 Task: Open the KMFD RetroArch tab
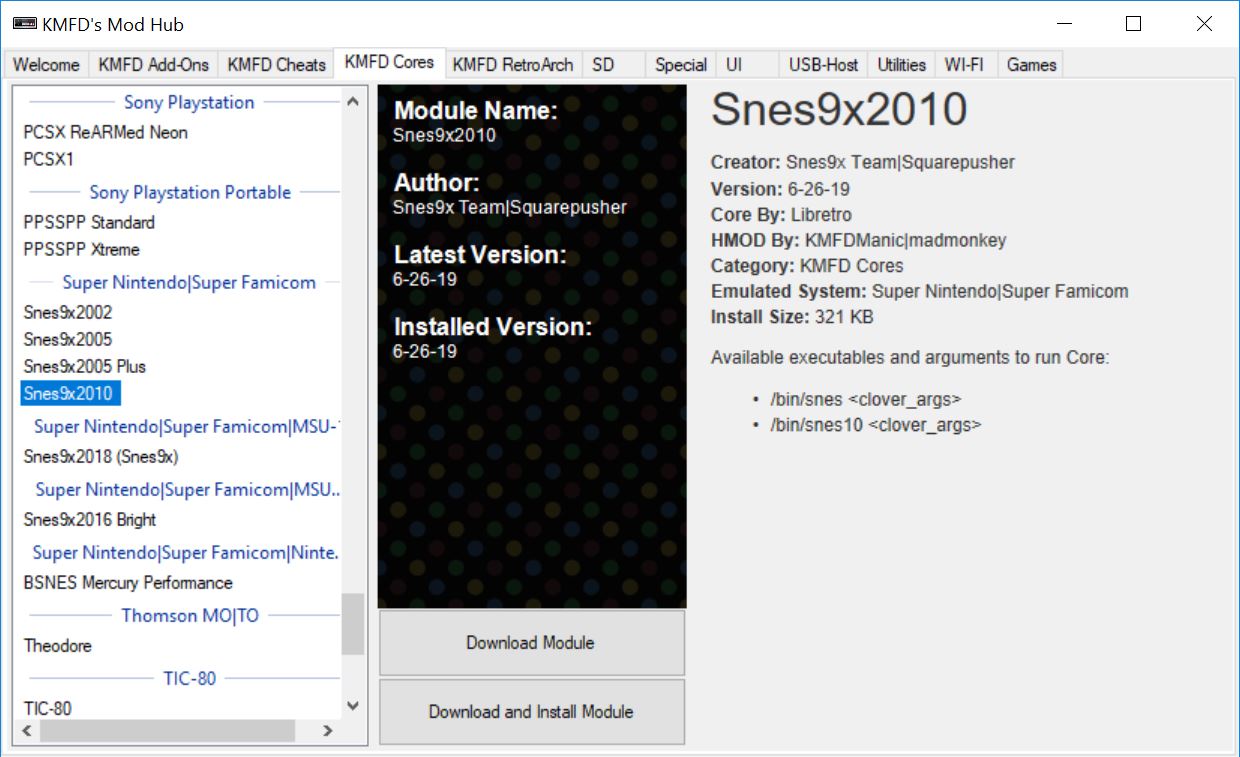tap(513, 64)
